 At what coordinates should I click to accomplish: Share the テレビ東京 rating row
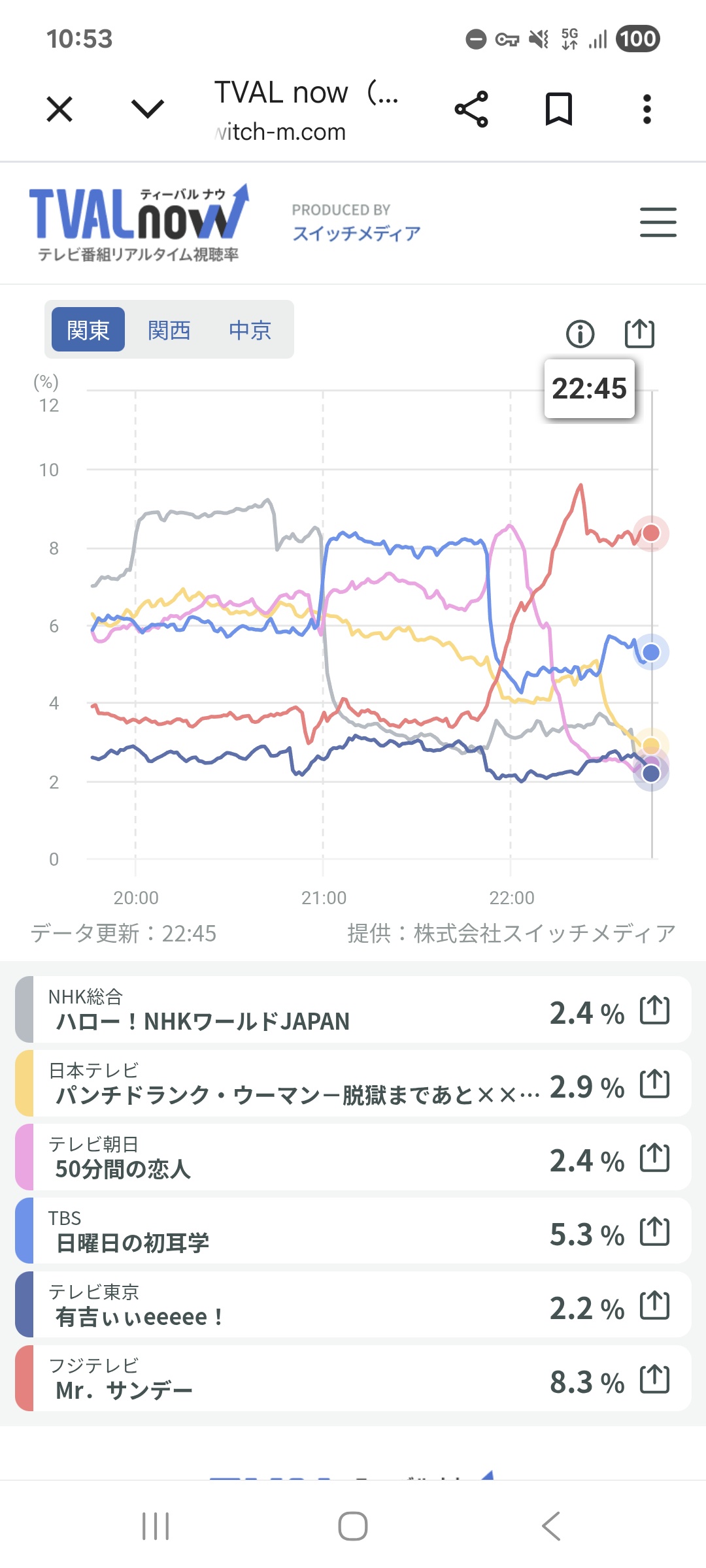654,1306
